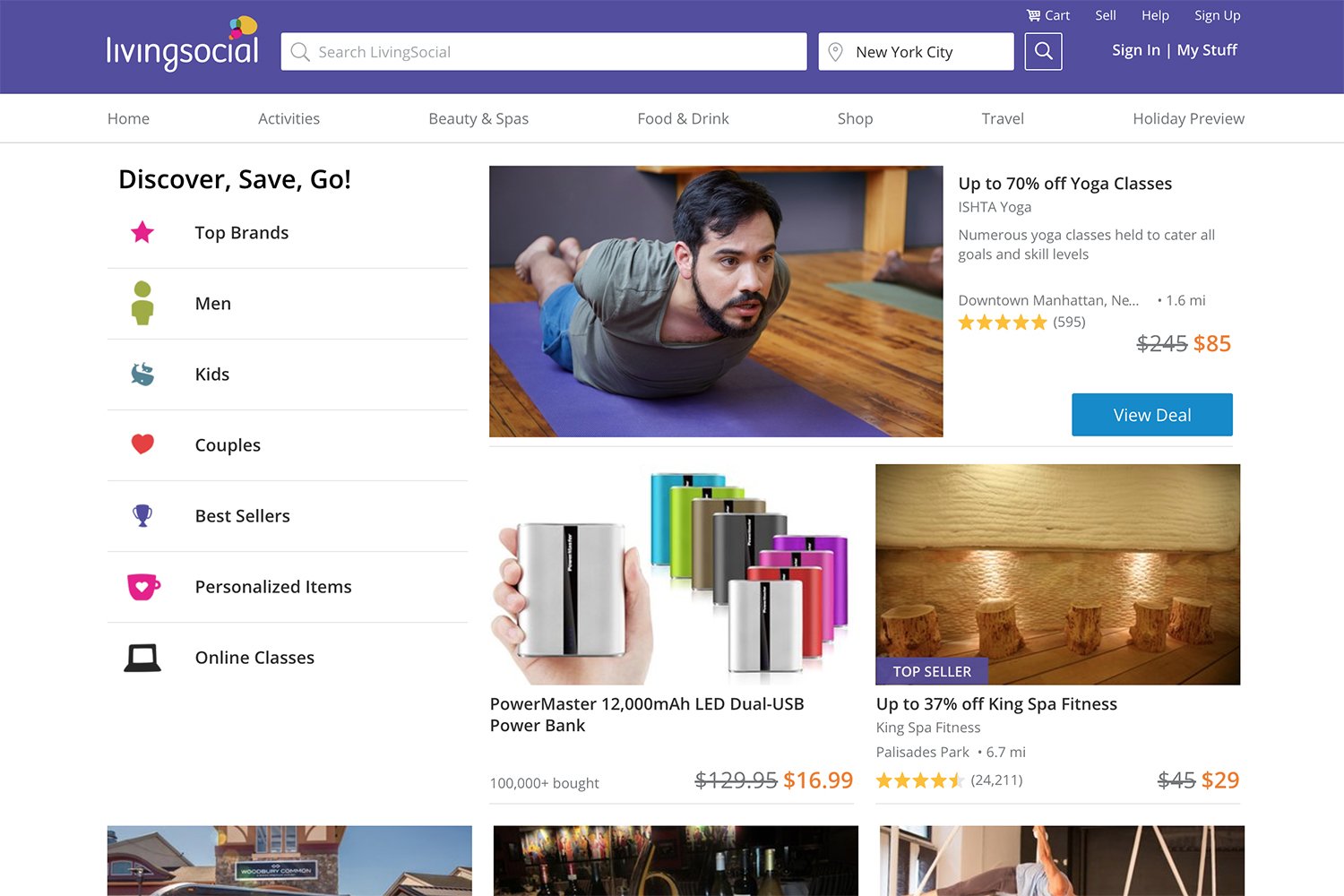Click the green person Men icon
1344x896 pixels.
point(142,303)
